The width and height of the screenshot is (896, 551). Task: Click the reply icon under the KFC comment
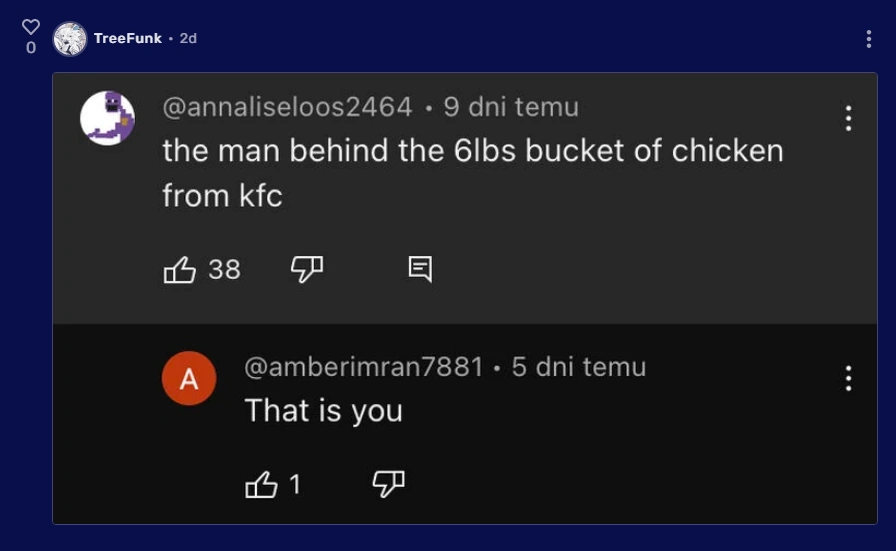point(420,268)
